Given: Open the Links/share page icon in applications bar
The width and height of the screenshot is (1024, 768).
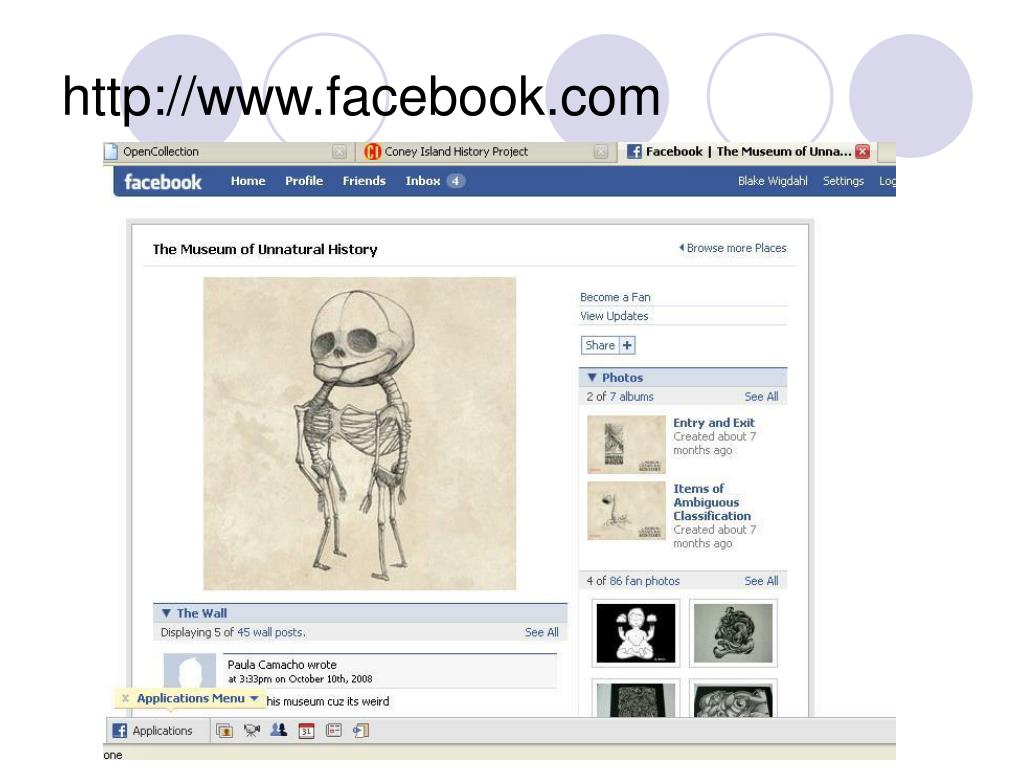Looking at the screenshot, I should (360, 731).
